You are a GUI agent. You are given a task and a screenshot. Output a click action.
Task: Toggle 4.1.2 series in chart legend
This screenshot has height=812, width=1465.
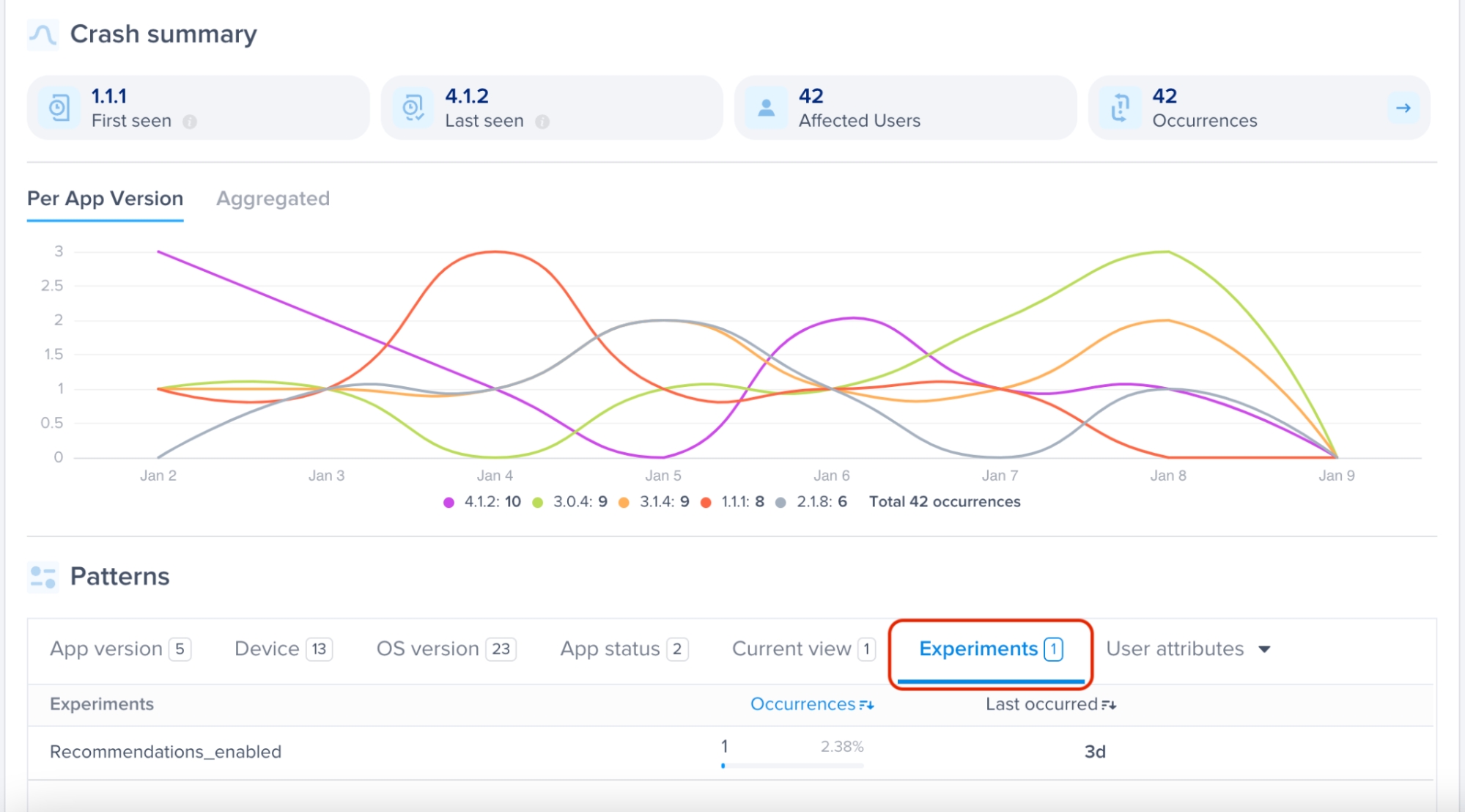coord(482,502)
